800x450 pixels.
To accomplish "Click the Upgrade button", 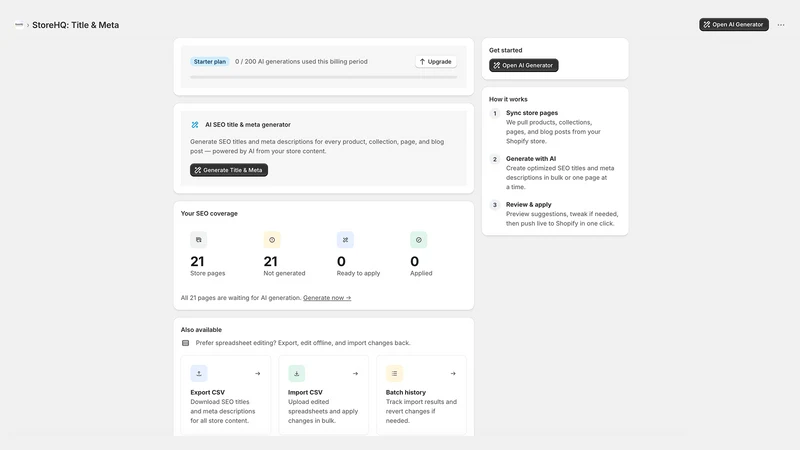I will pos(436,62).
